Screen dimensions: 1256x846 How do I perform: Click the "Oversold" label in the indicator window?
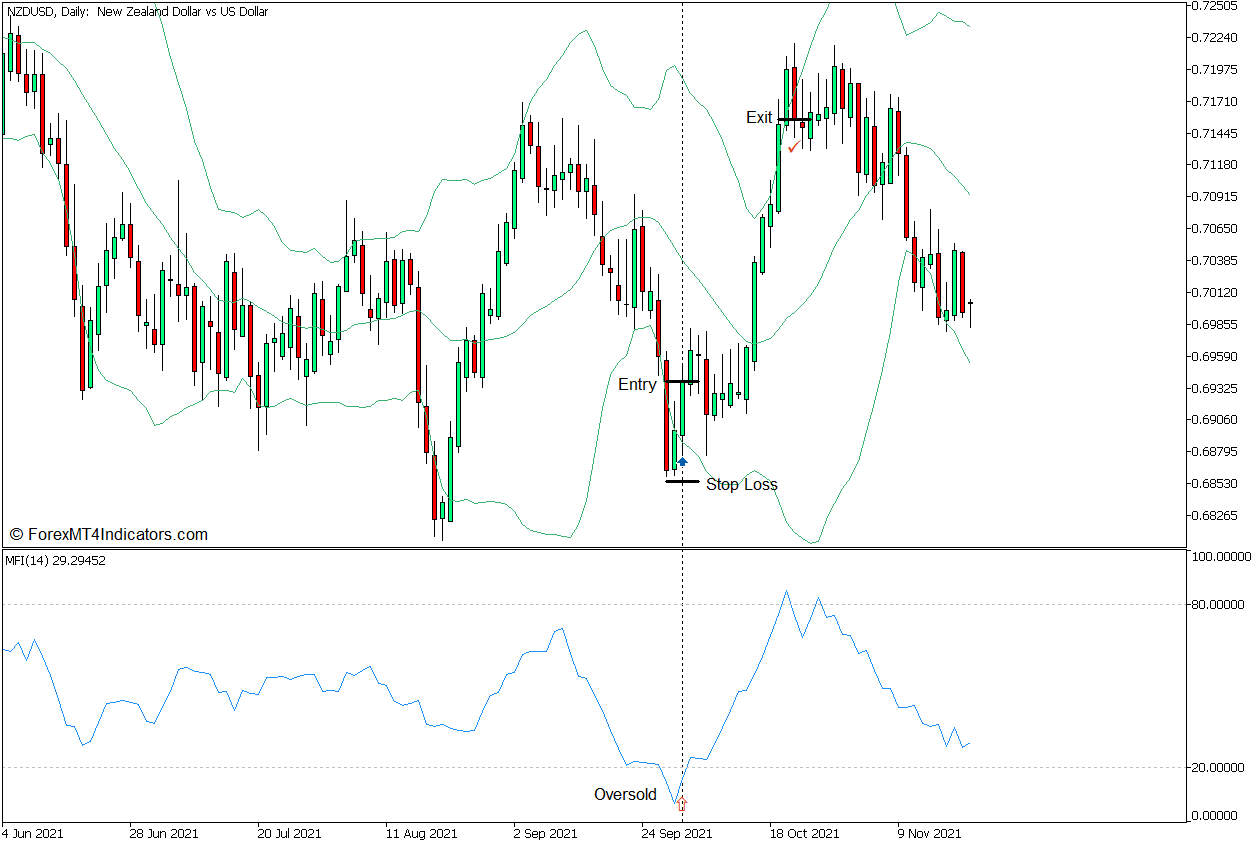(x=625, y=795)
